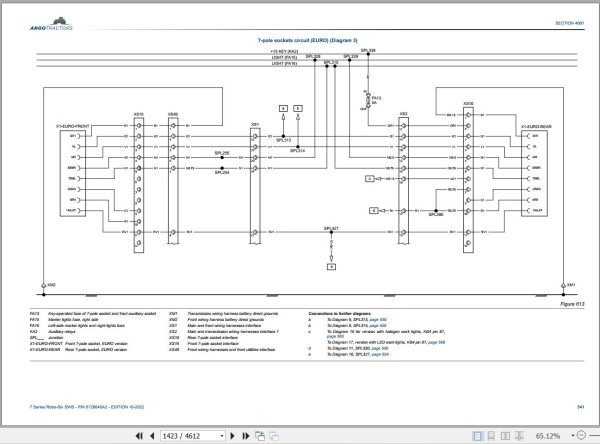Viewport: 600px width, 444px height.
Task: Click connector reference box 'c' left of XS2
Action: click(369, 179)
